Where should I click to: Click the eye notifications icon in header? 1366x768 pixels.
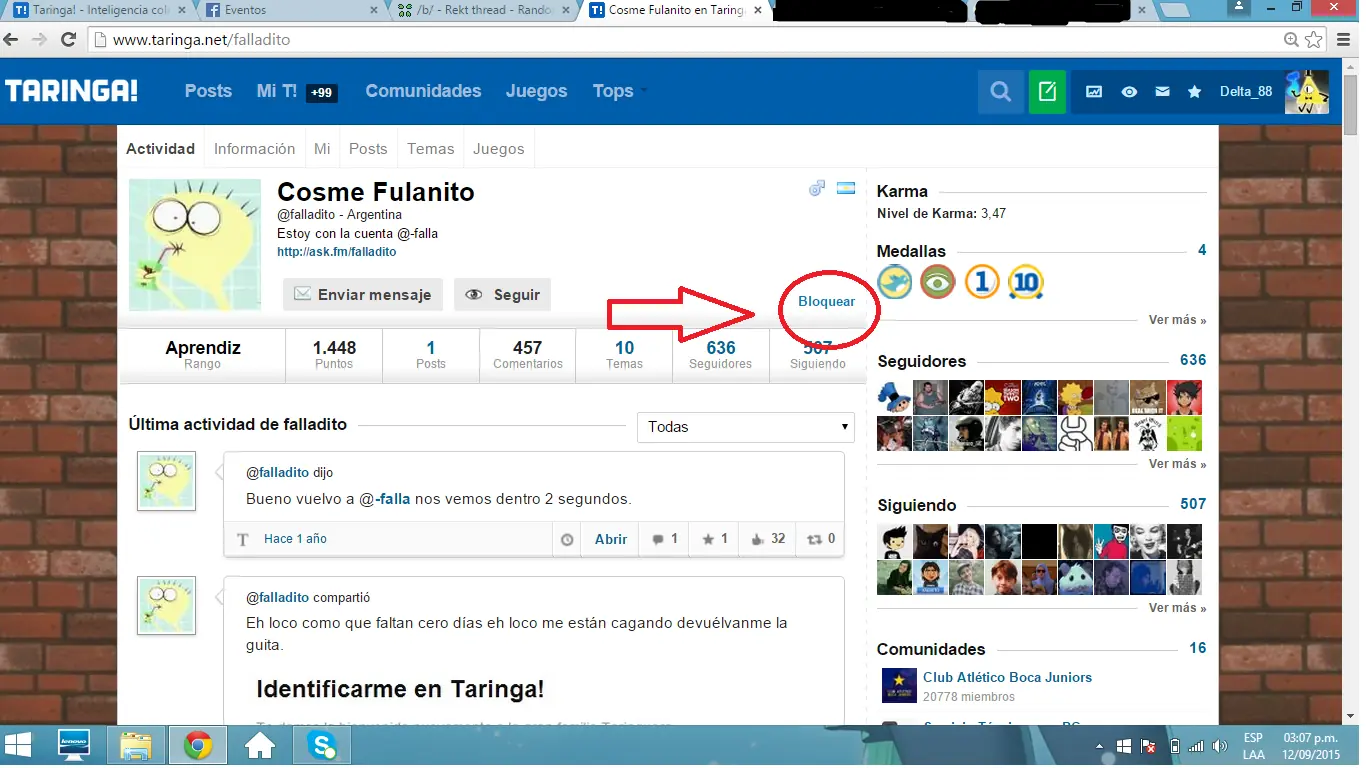pos(1129,92)
